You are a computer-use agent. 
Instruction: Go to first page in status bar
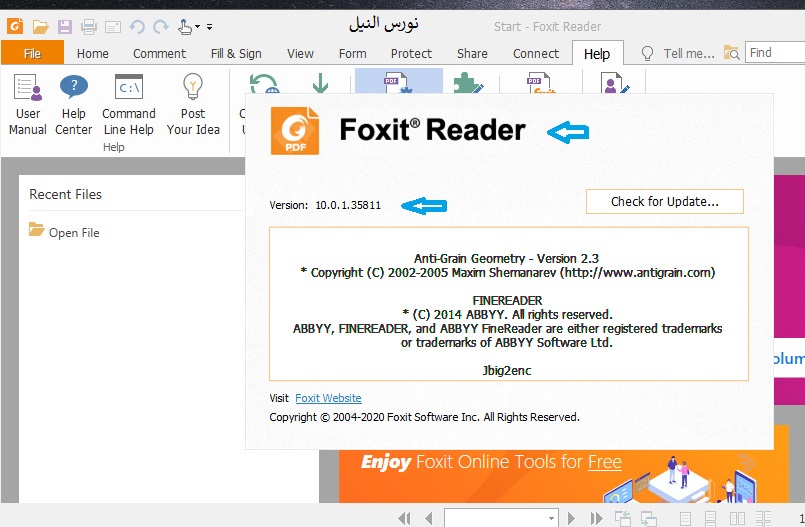(x=404, y=518)
